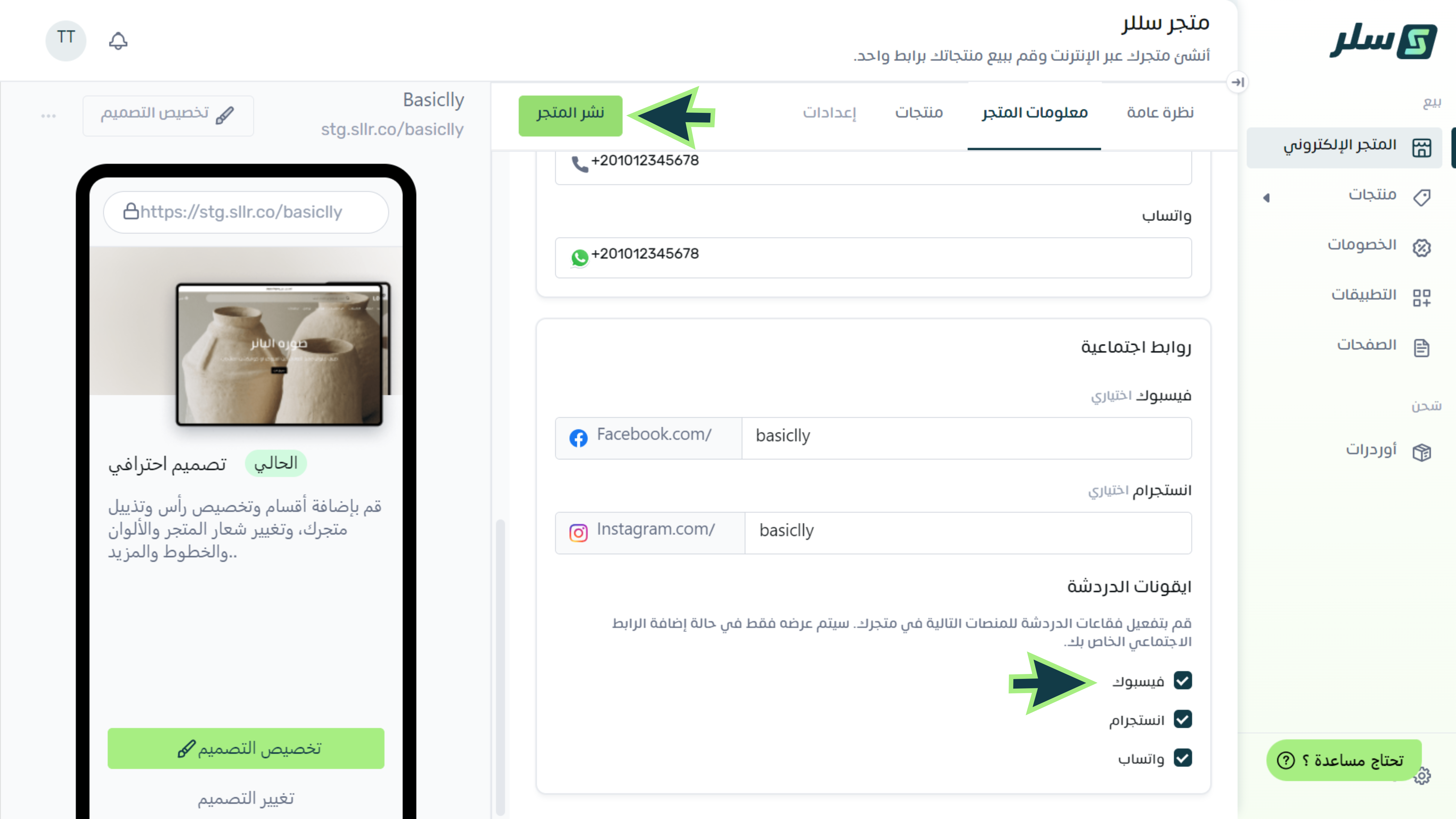Click the تغيير التصميم link
Viewport: 1456px width, 819px height.
click(x=246, y=798)
